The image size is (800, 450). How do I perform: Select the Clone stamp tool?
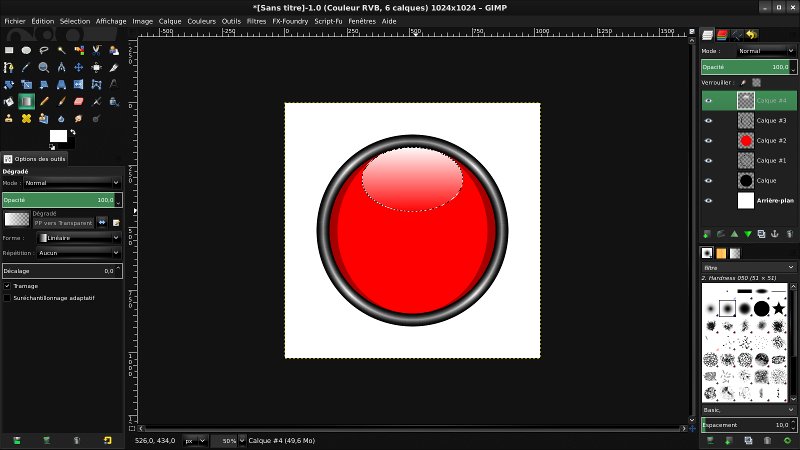tap(9, 118)
